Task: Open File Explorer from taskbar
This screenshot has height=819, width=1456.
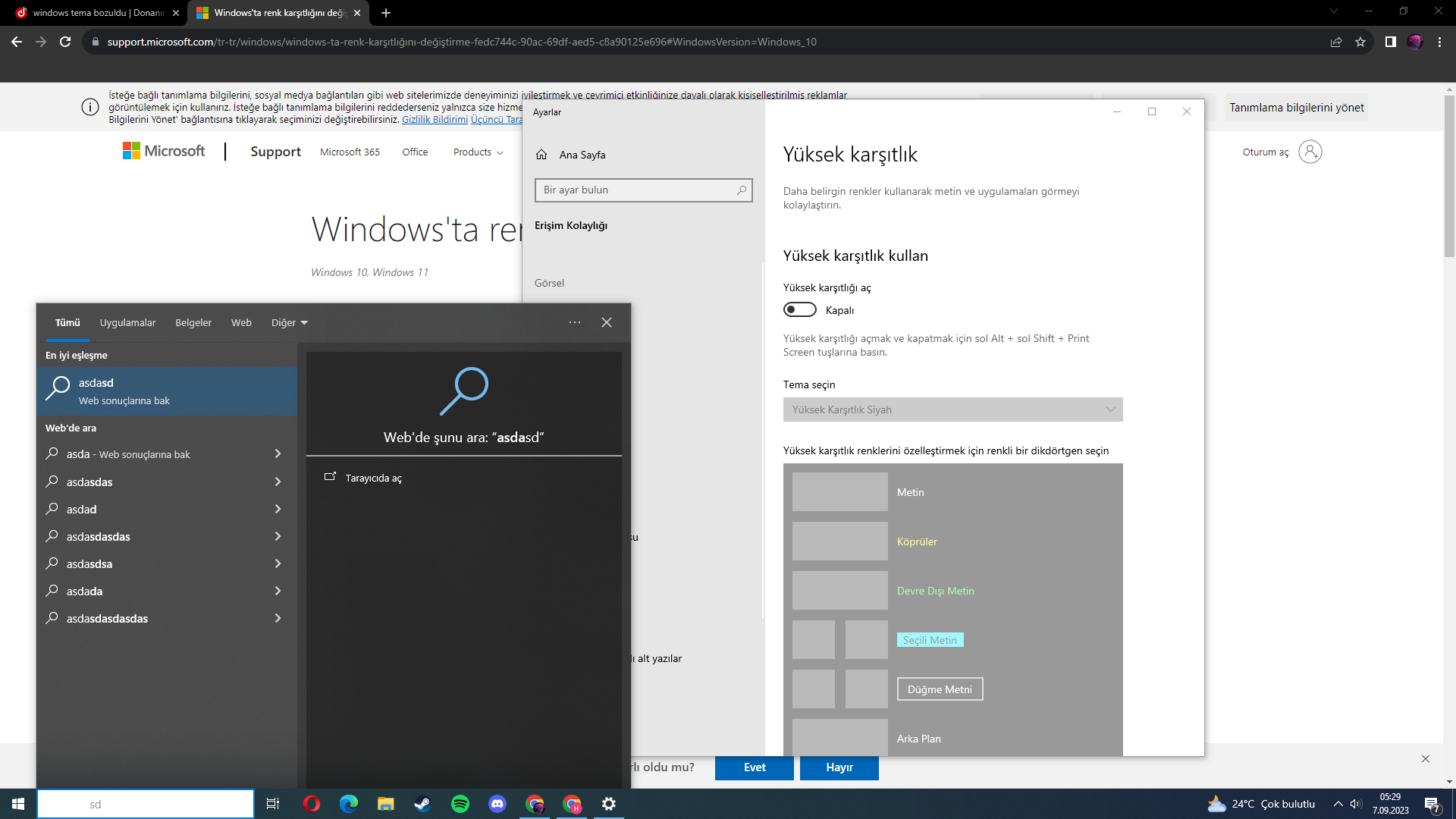Action: pyautogui.click(x=385, y=804)
